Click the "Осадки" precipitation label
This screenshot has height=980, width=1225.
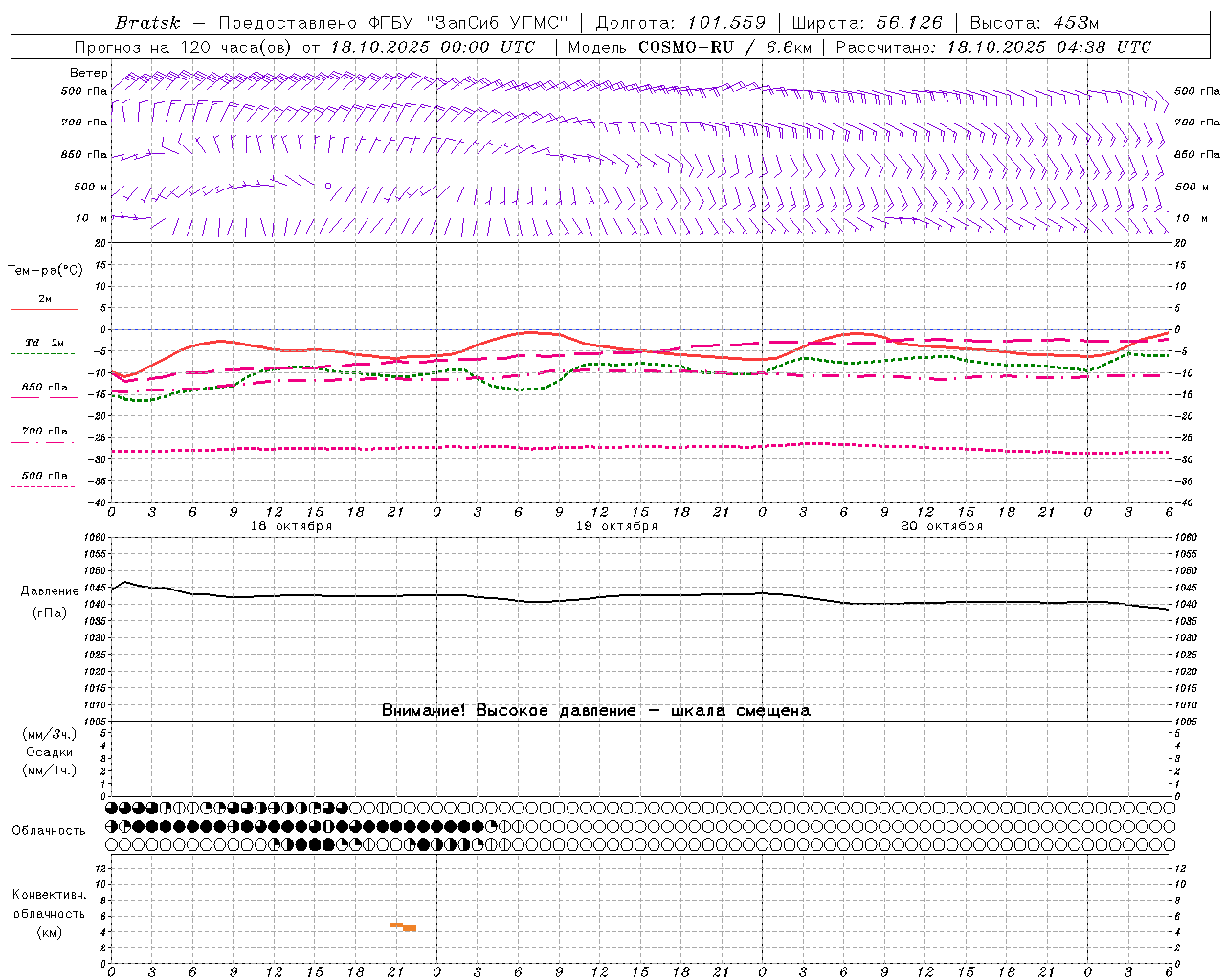tap(50, 752)
